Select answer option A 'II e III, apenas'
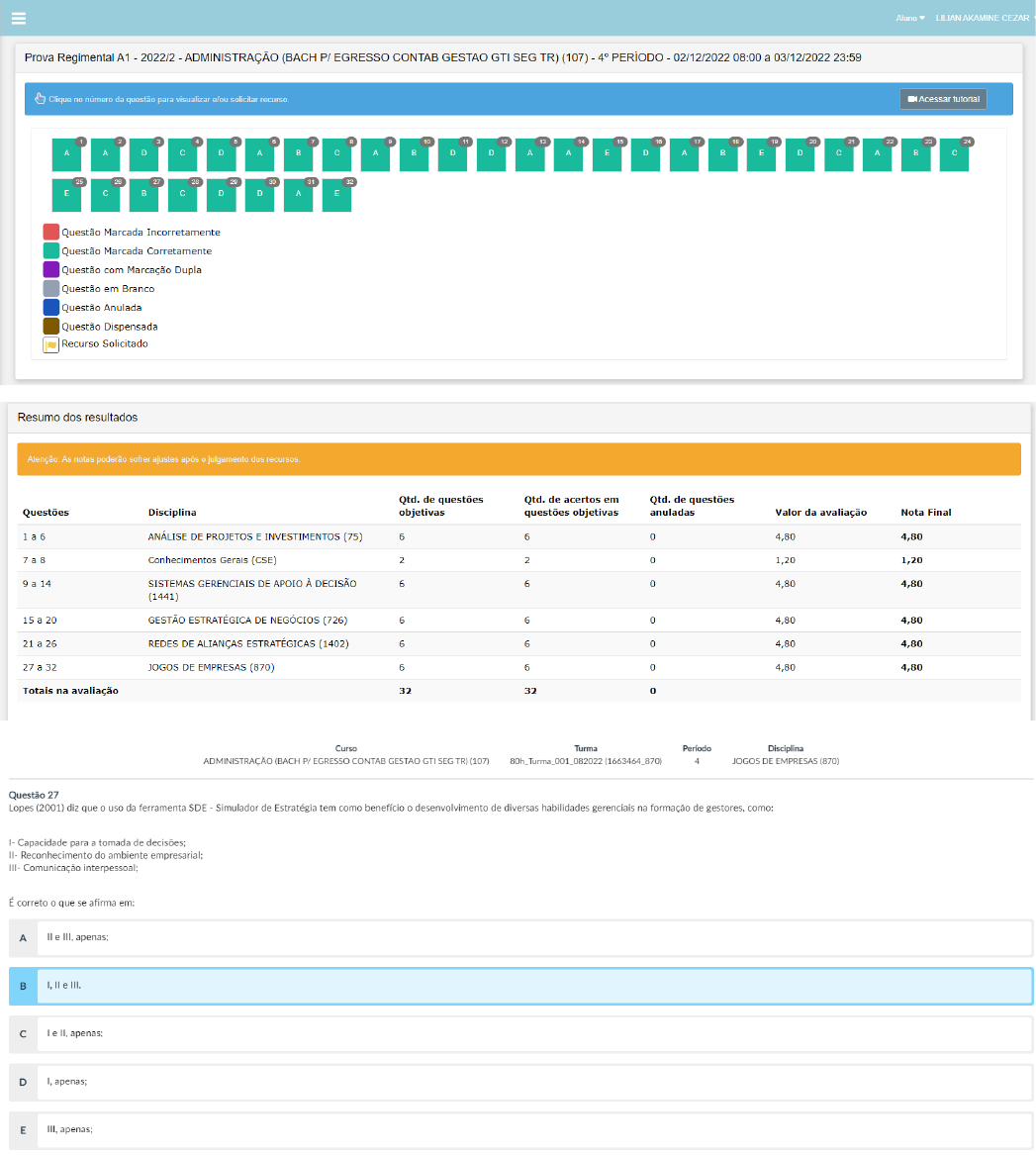1036x1155 pixels. (519, 936)
